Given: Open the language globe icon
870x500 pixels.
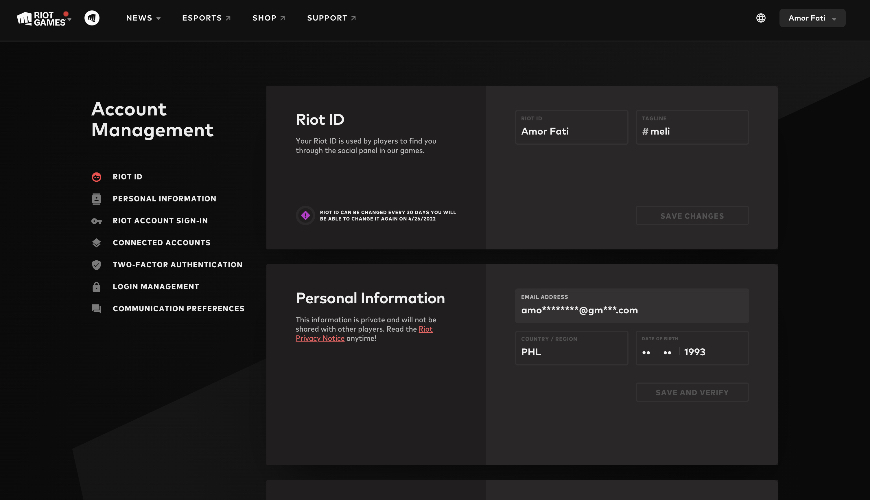Looking at the screenshot, I should [x=761, y=18].
